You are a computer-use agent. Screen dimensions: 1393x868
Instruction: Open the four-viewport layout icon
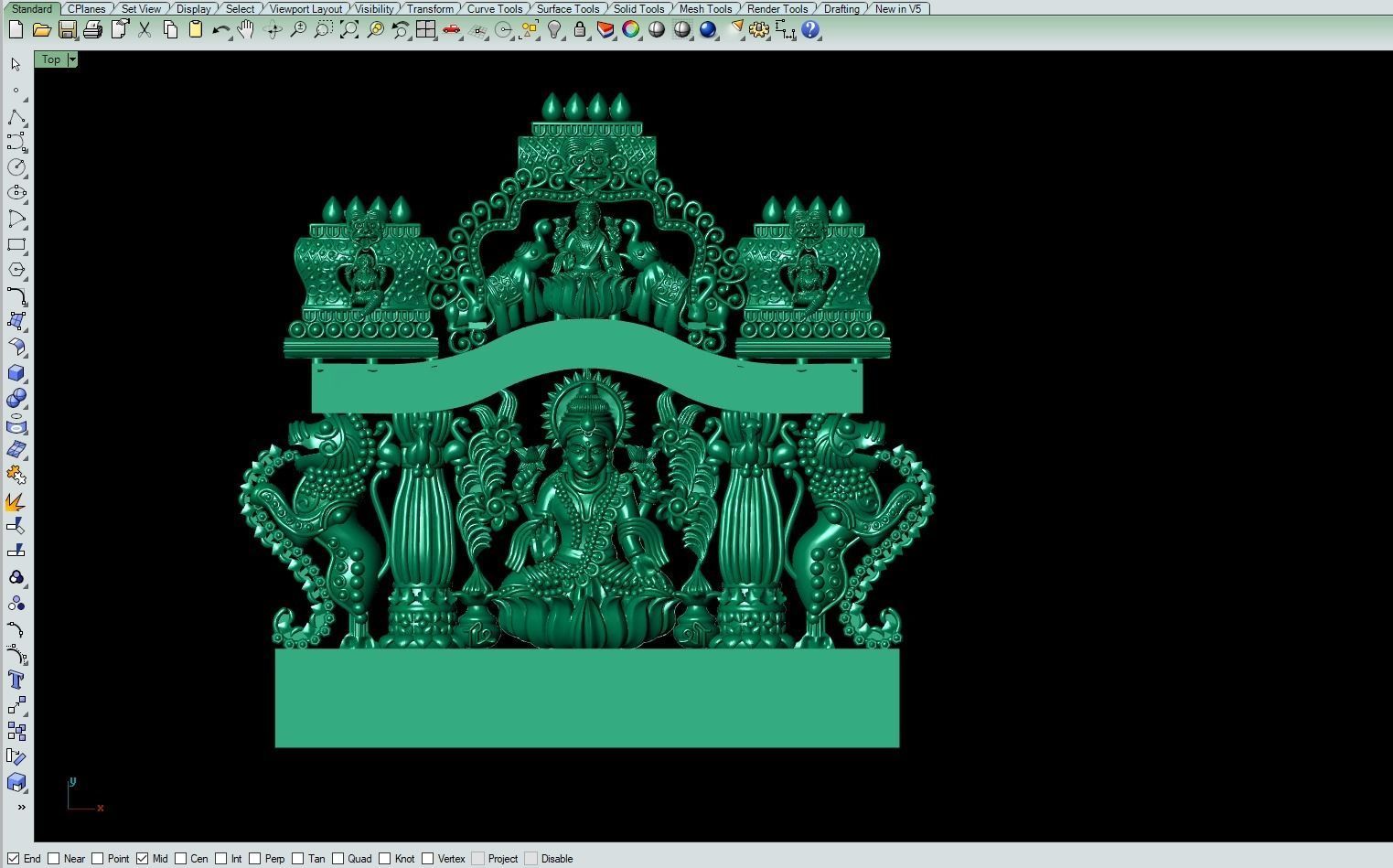[x=425, y=30]
